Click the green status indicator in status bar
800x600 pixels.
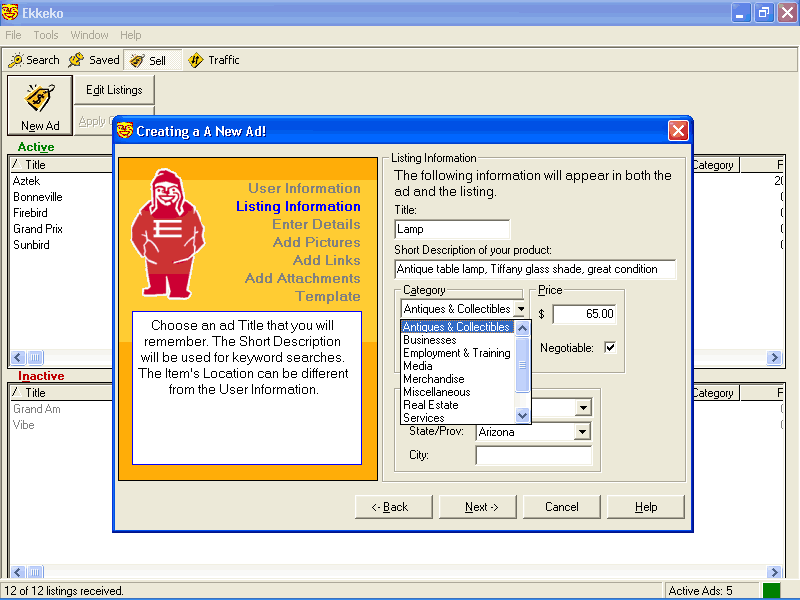click(771, 591)
